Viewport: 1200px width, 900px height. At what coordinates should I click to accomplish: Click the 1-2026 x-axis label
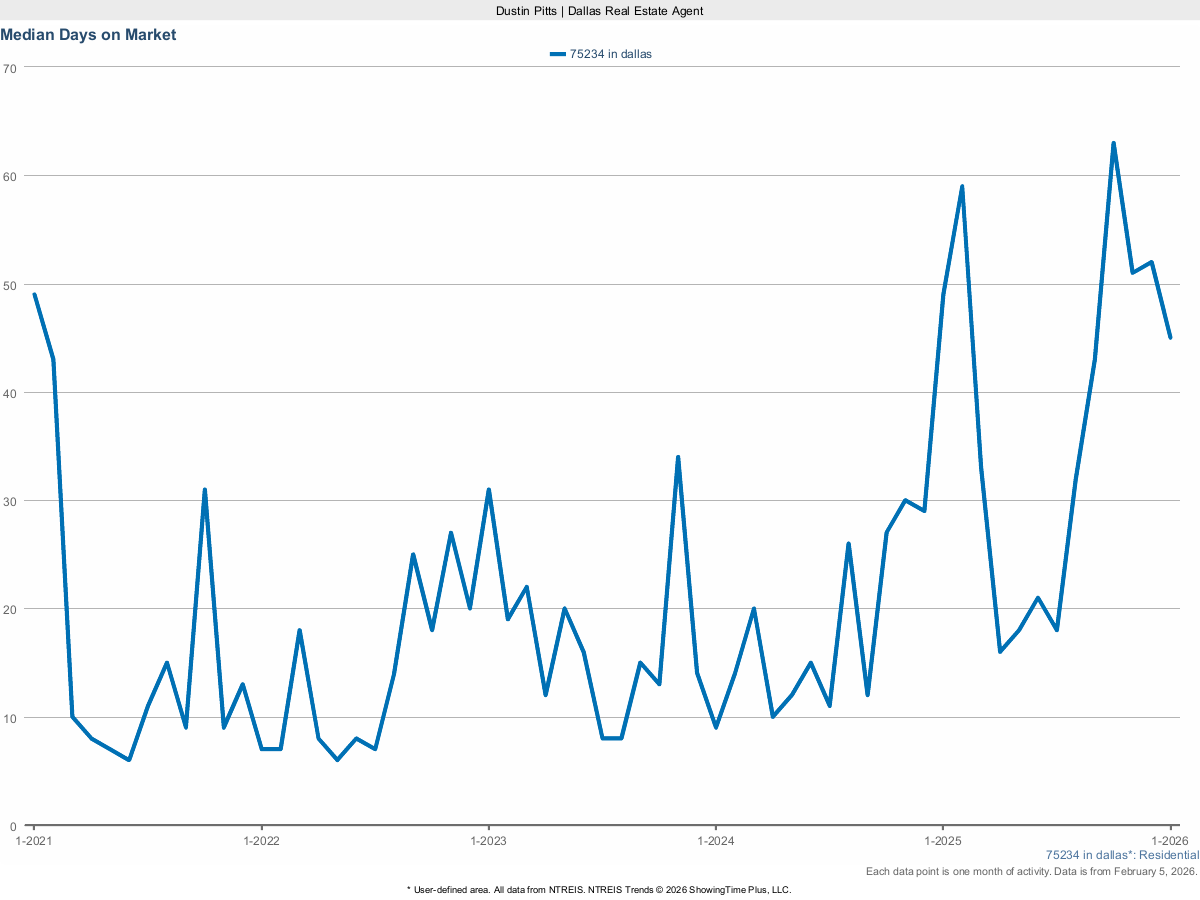point(1169,841)
